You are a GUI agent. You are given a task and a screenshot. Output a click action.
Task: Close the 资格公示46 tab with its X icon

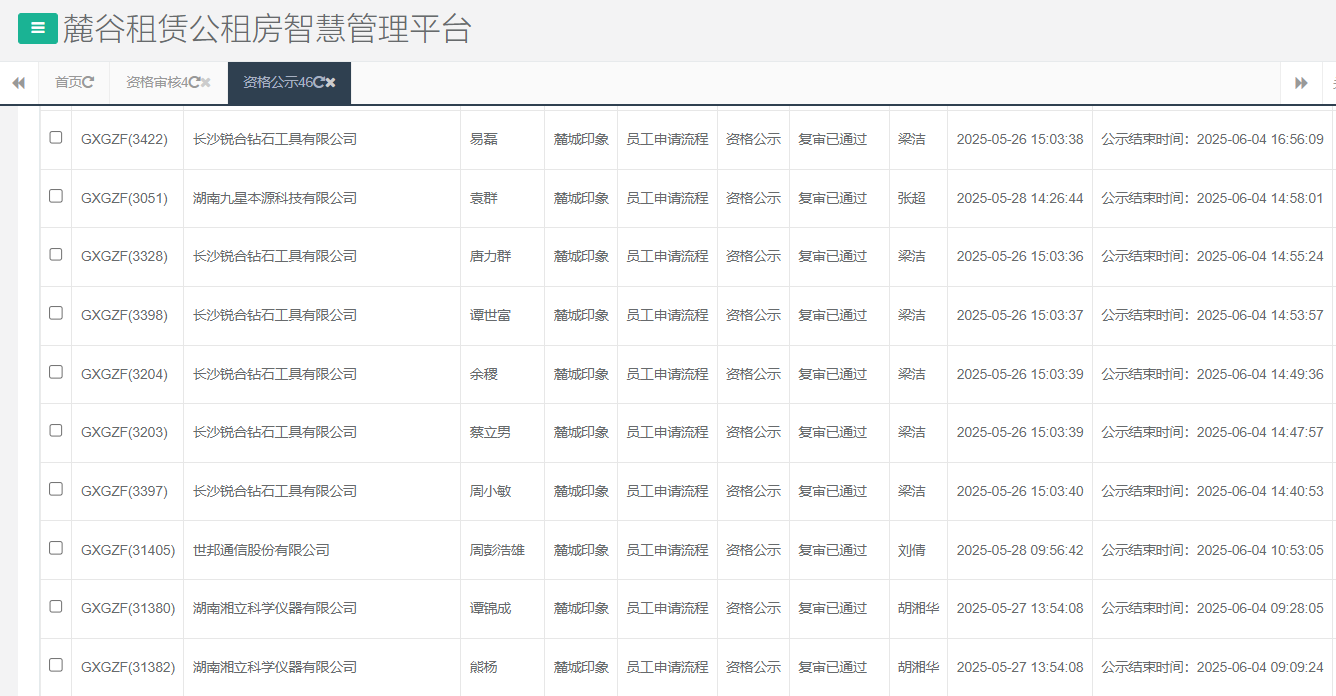pos(331,83)
